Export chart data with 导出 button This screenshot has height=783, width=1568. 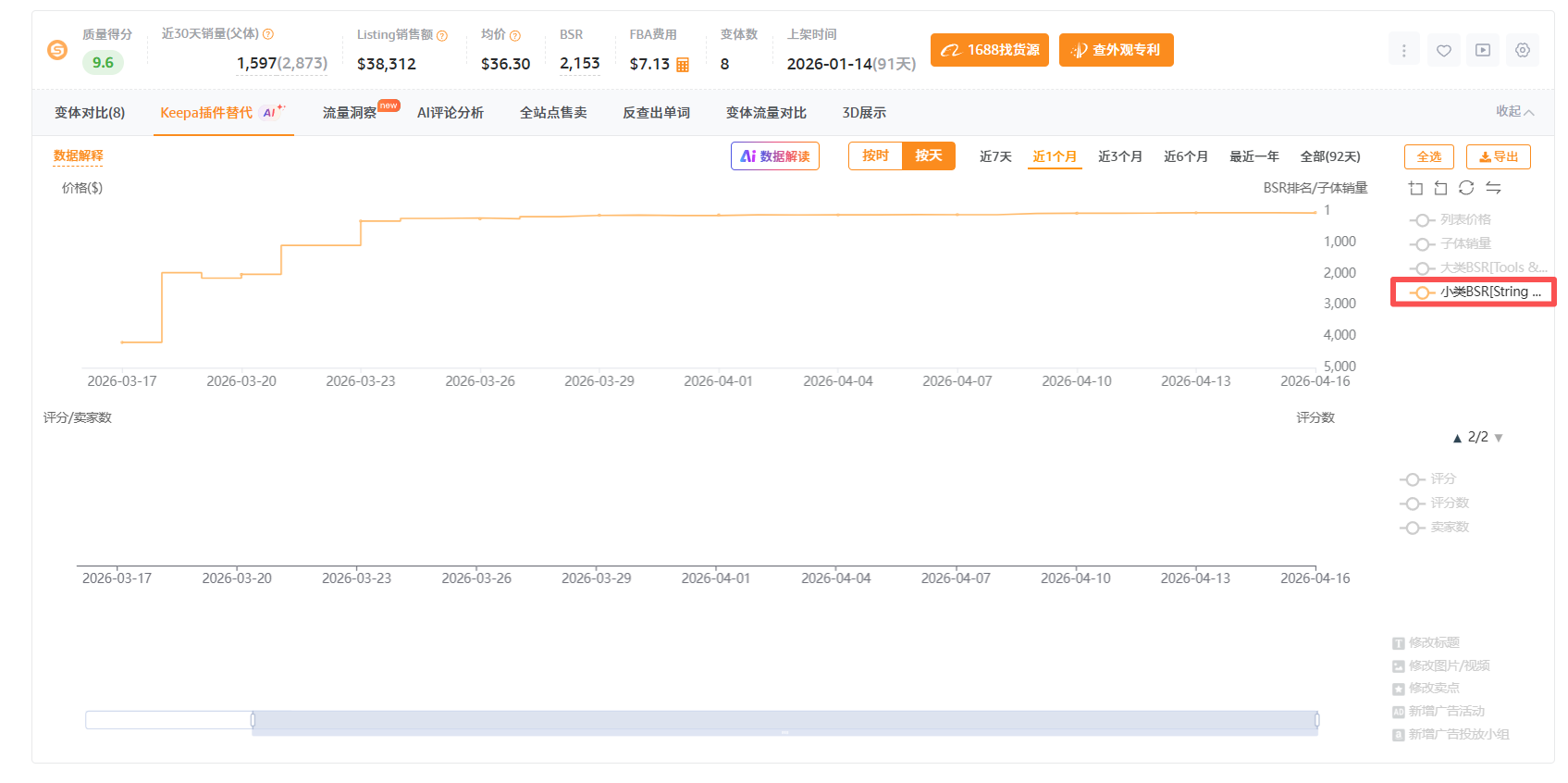(x=1499, y=156)
